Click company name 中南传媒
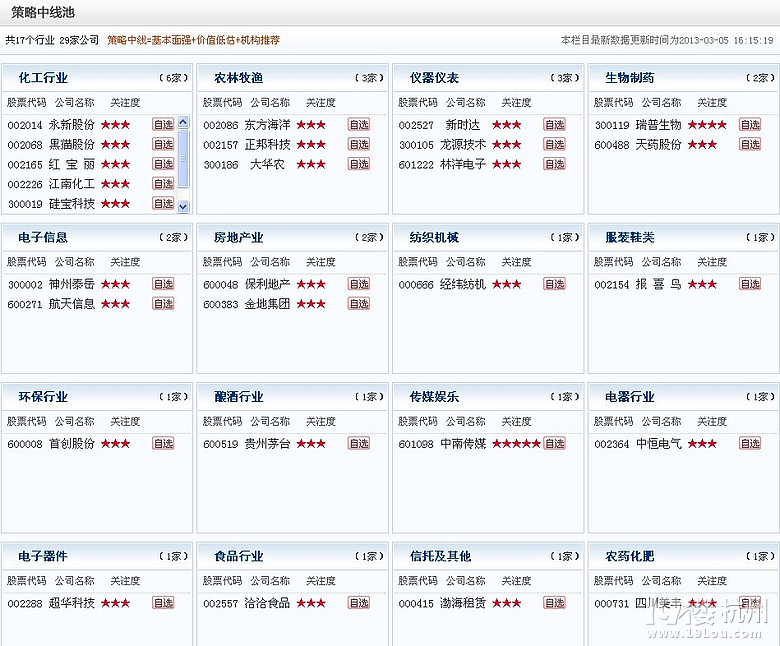Image resolution: width=780 pixels, height=646 pixels. point(463,444)
